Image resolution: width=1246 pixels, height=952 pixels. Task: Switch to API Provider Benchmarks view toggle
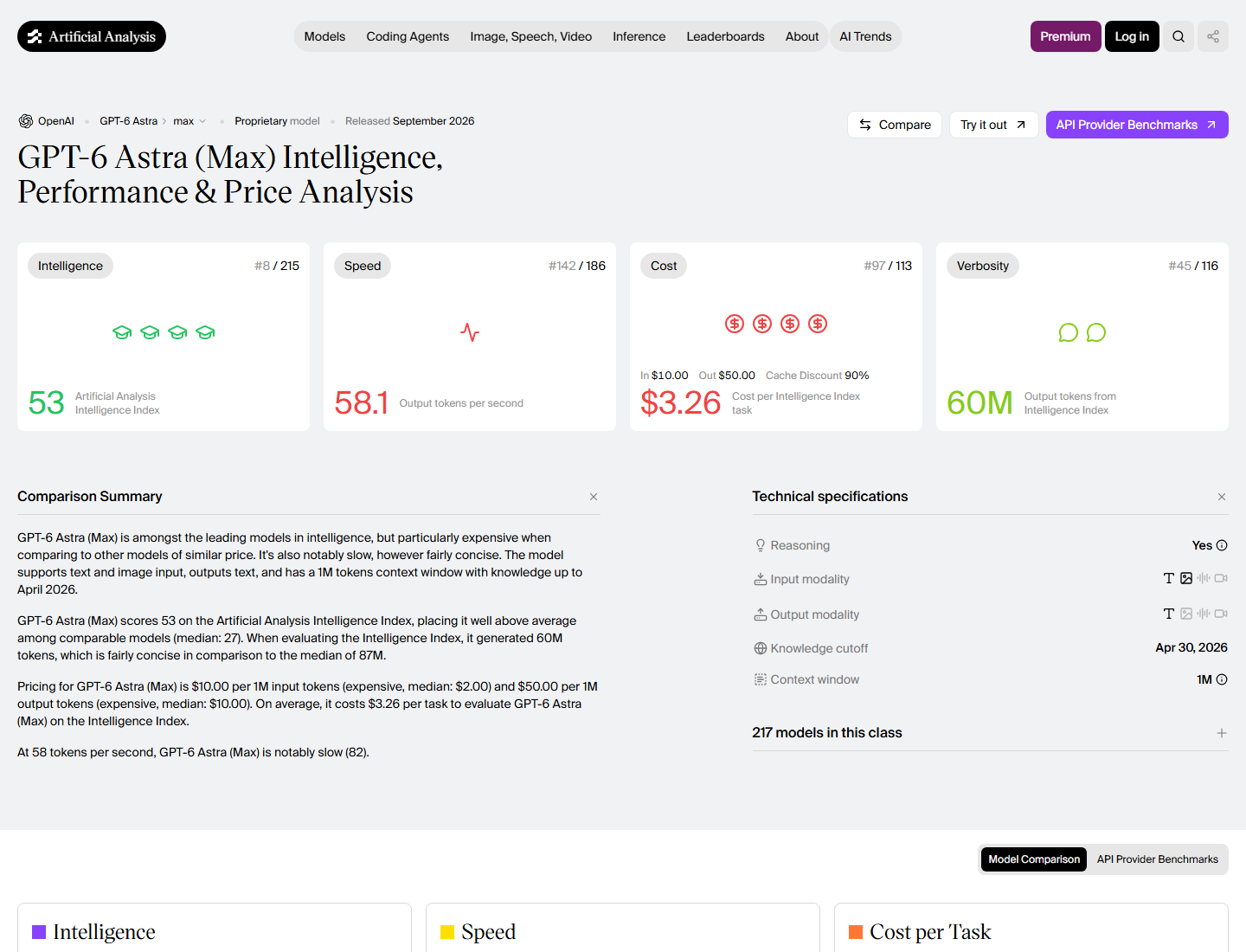point(1157,859)
